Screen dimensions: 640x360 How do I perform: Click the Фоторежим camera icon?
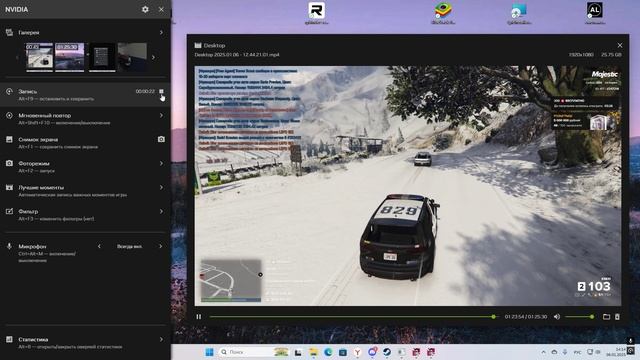click(x=9, y=163)
